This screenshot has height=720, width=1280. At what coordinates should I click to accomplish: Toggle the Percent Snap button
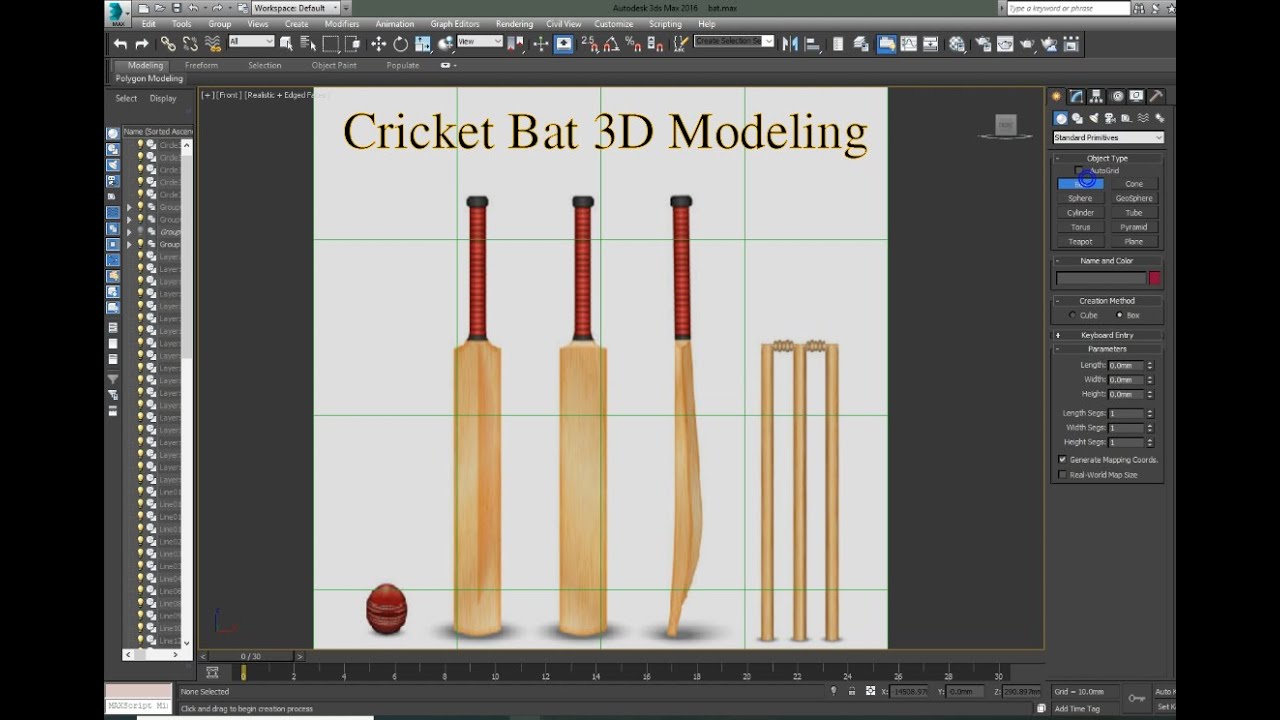coord(633,44)
